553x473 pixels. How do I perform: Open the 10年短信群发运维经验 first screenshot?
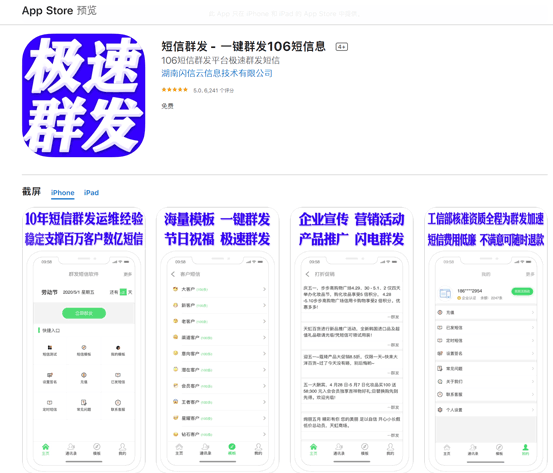84,339
